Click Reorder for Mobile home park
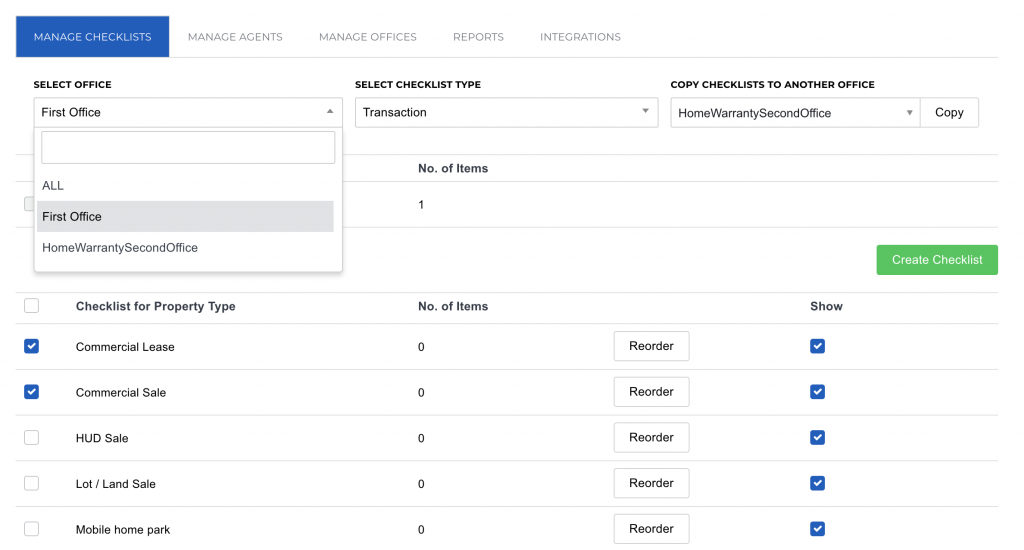1024x550 pixels. [651, 529]
